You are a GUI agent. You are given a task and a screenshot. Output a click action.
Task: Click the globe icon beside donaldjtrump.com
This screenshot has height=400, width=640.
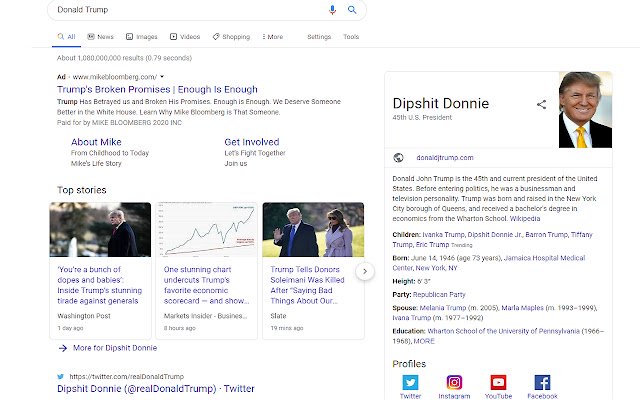(398, 158)
